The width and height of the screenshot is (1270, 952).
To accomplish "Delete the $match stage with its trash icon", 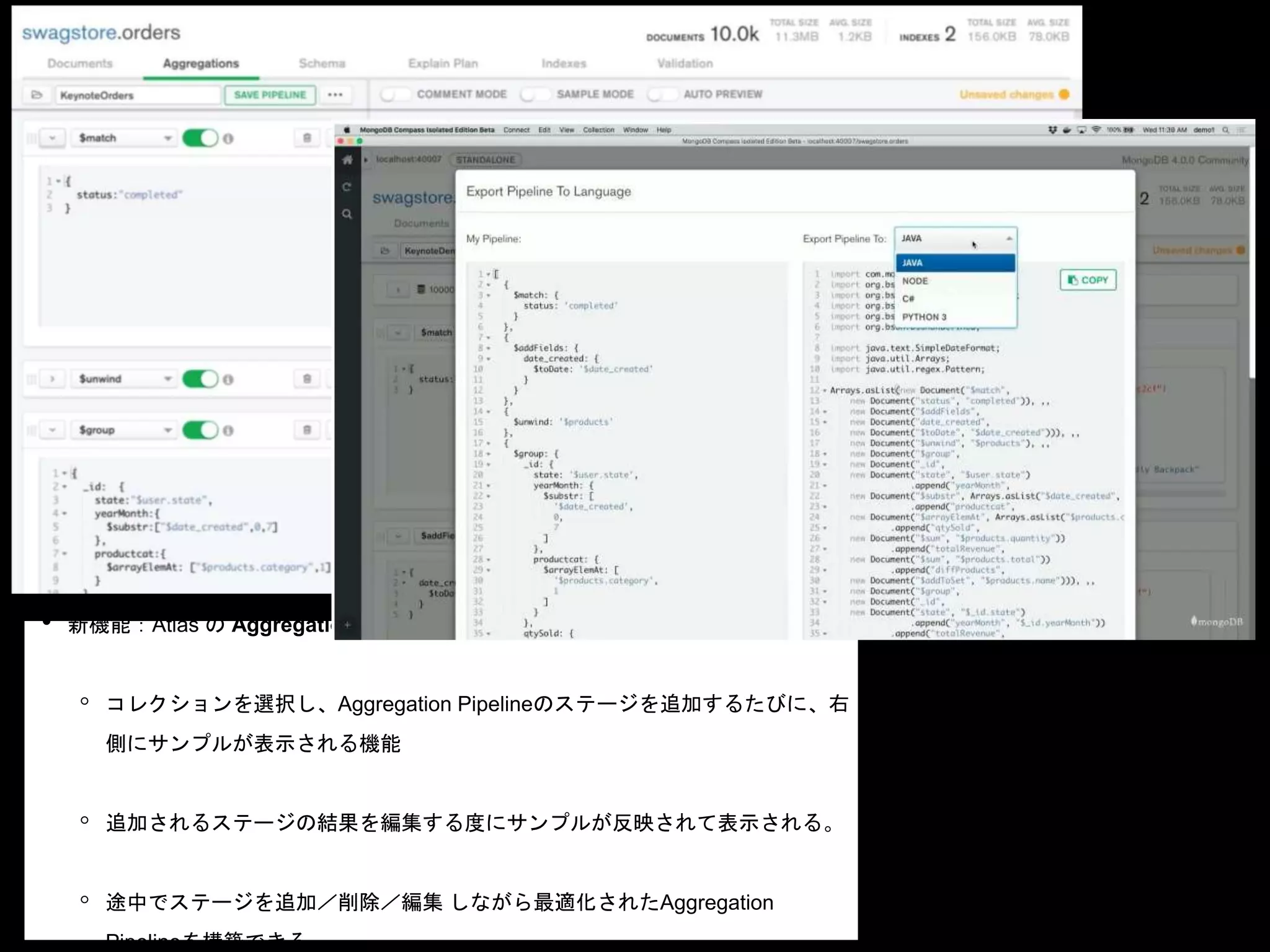I will (x=307, y=138).
